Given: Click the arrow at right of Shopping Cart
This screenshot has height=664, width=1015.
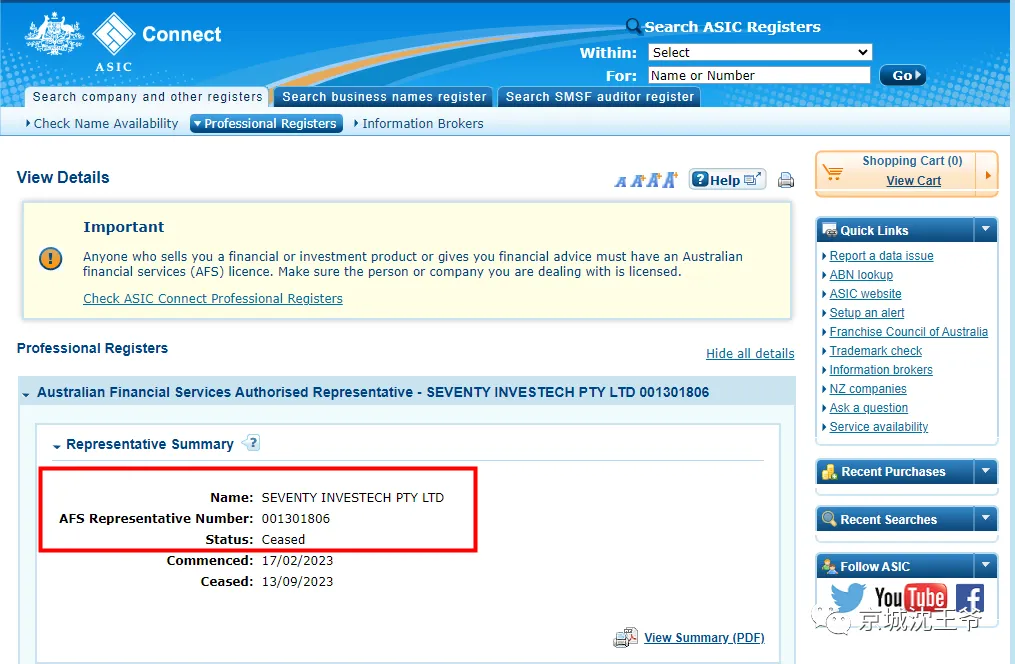Looking at the screenshot, I should click(988, 175).
